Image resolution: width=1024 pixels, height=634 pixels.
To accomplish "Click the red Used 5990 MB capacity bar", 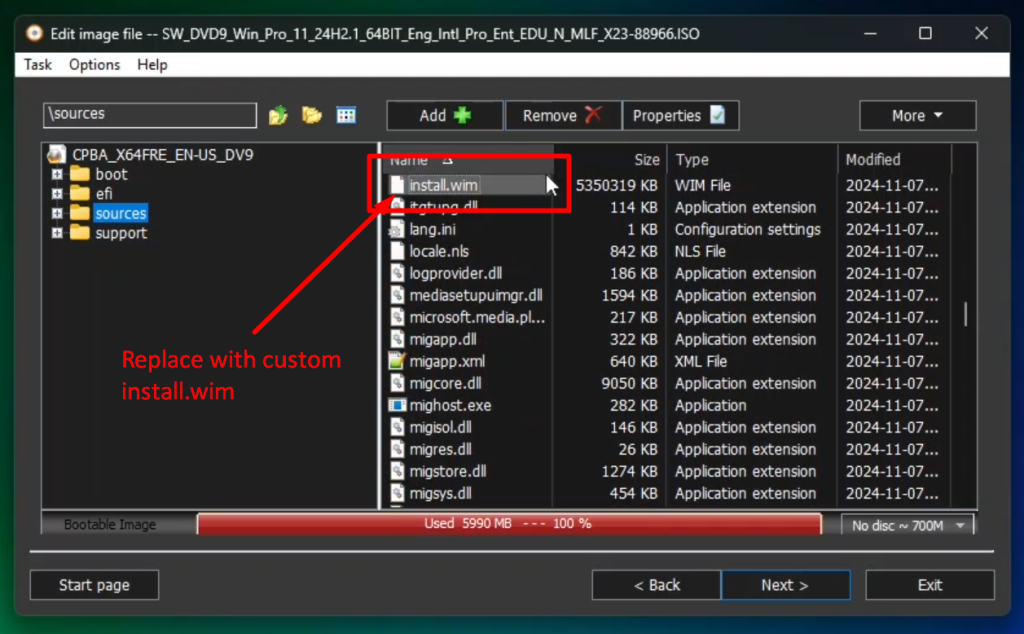I will 508,524.
